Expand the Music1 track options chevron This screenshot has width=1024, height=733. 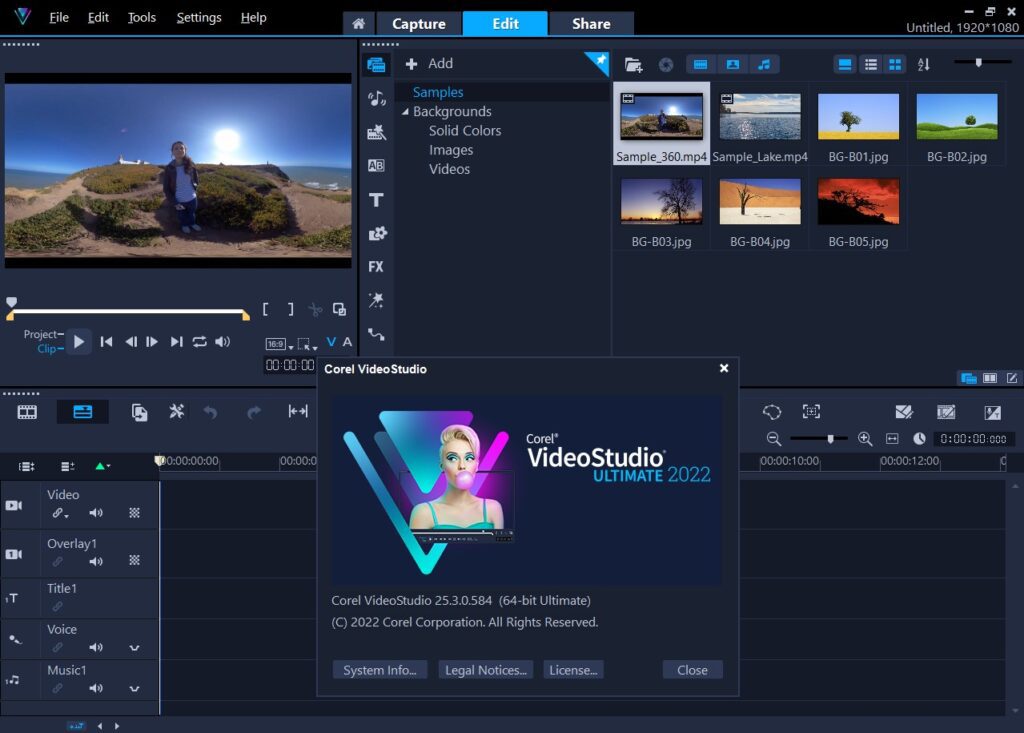pyautogui.click(x=135, y=688)
